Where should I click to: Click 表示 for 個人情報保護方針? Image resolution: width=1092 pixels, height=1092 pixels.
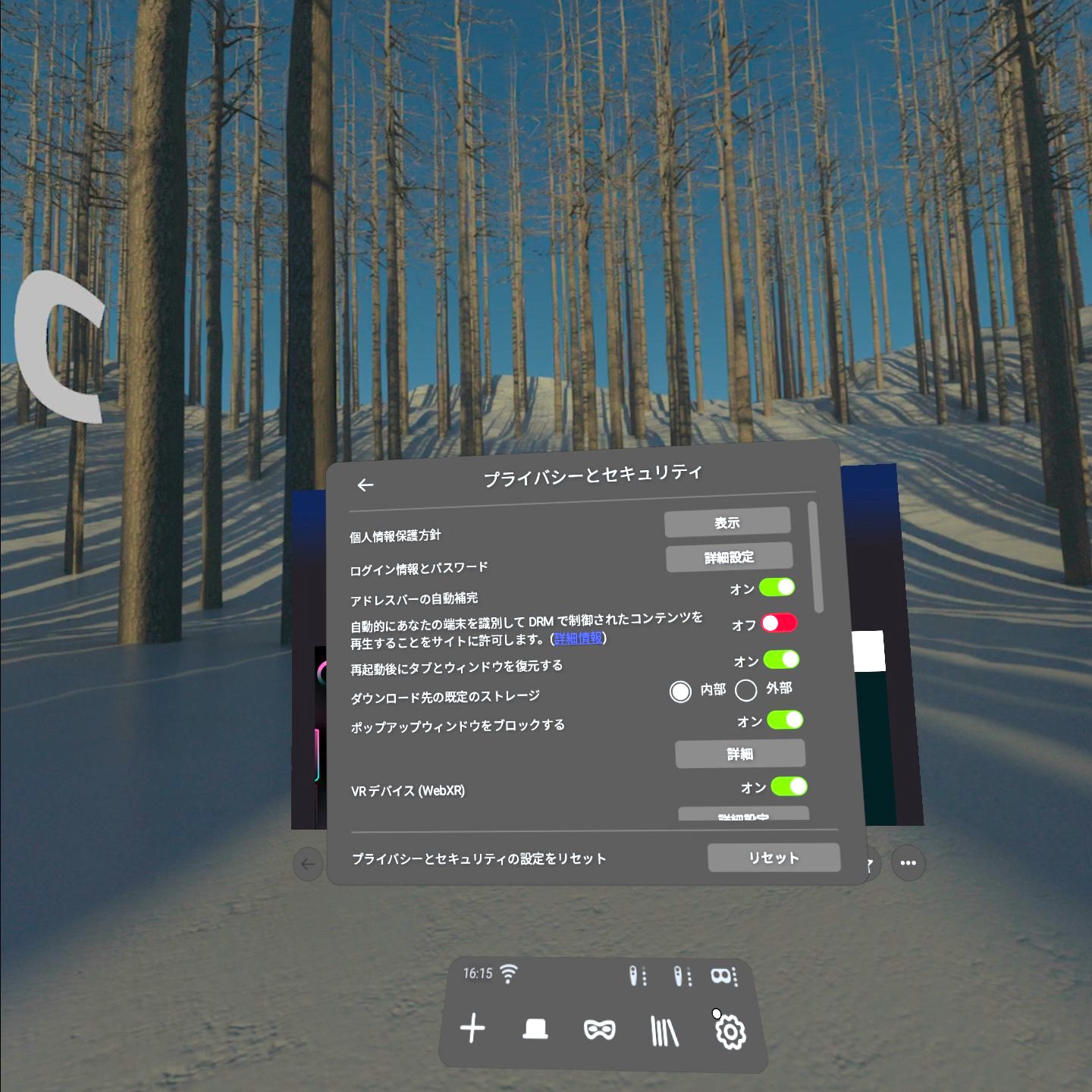pyautogui.click(x=727, y=522)
